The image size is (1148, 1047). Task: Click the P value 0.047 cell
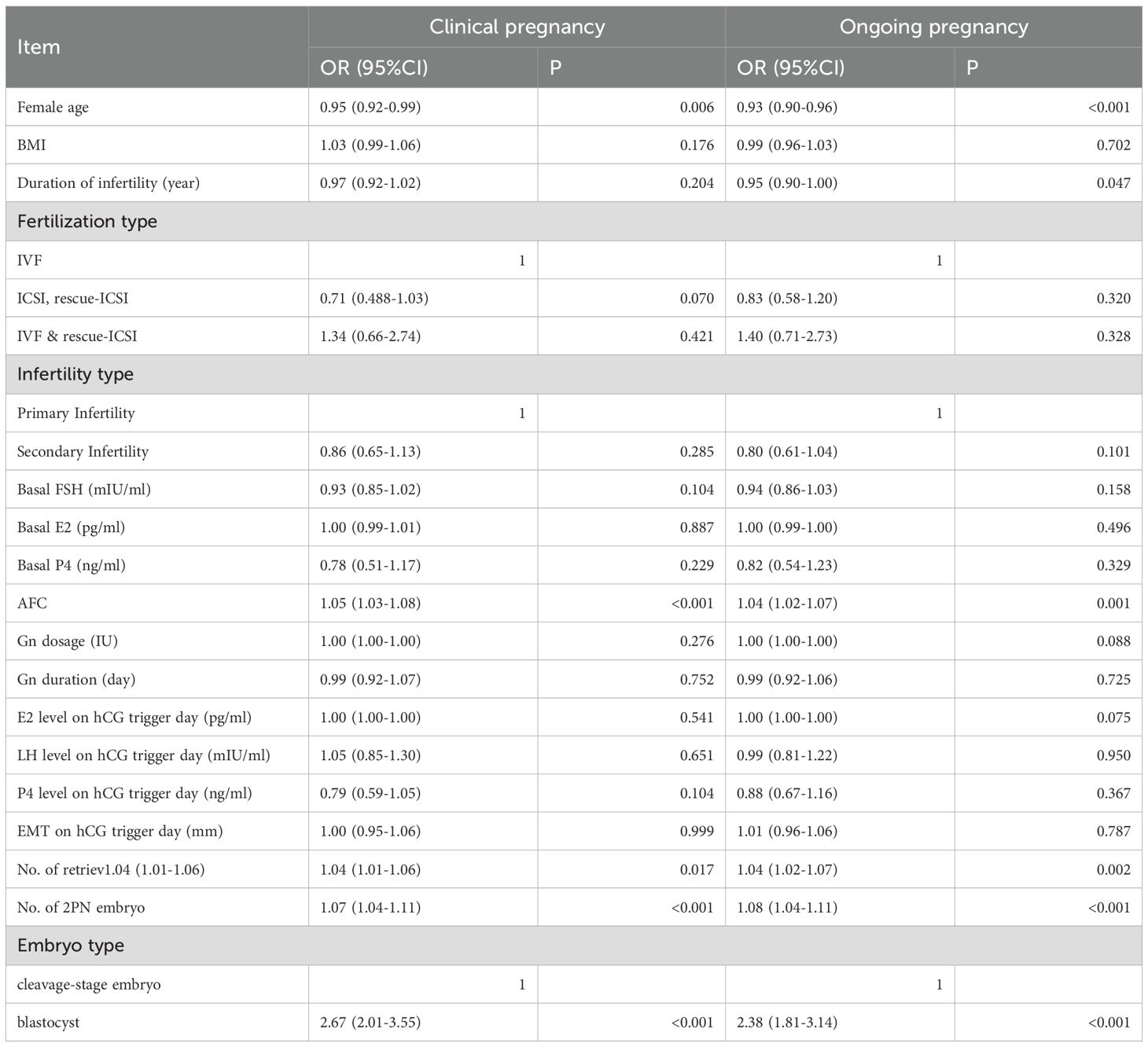tap(1113, 183)
